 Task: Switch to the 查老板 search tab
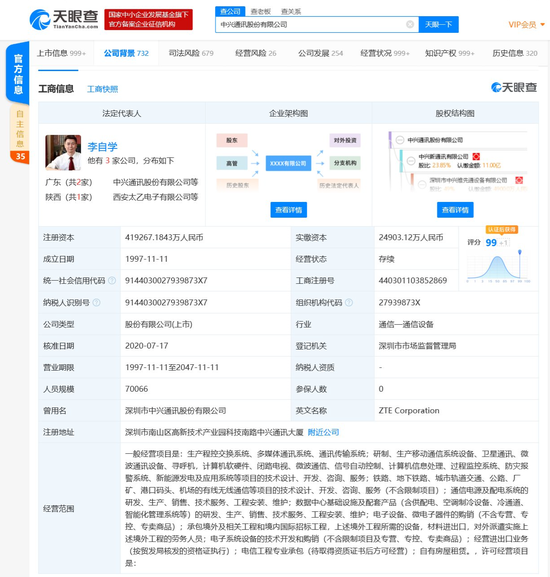(260, 11)
